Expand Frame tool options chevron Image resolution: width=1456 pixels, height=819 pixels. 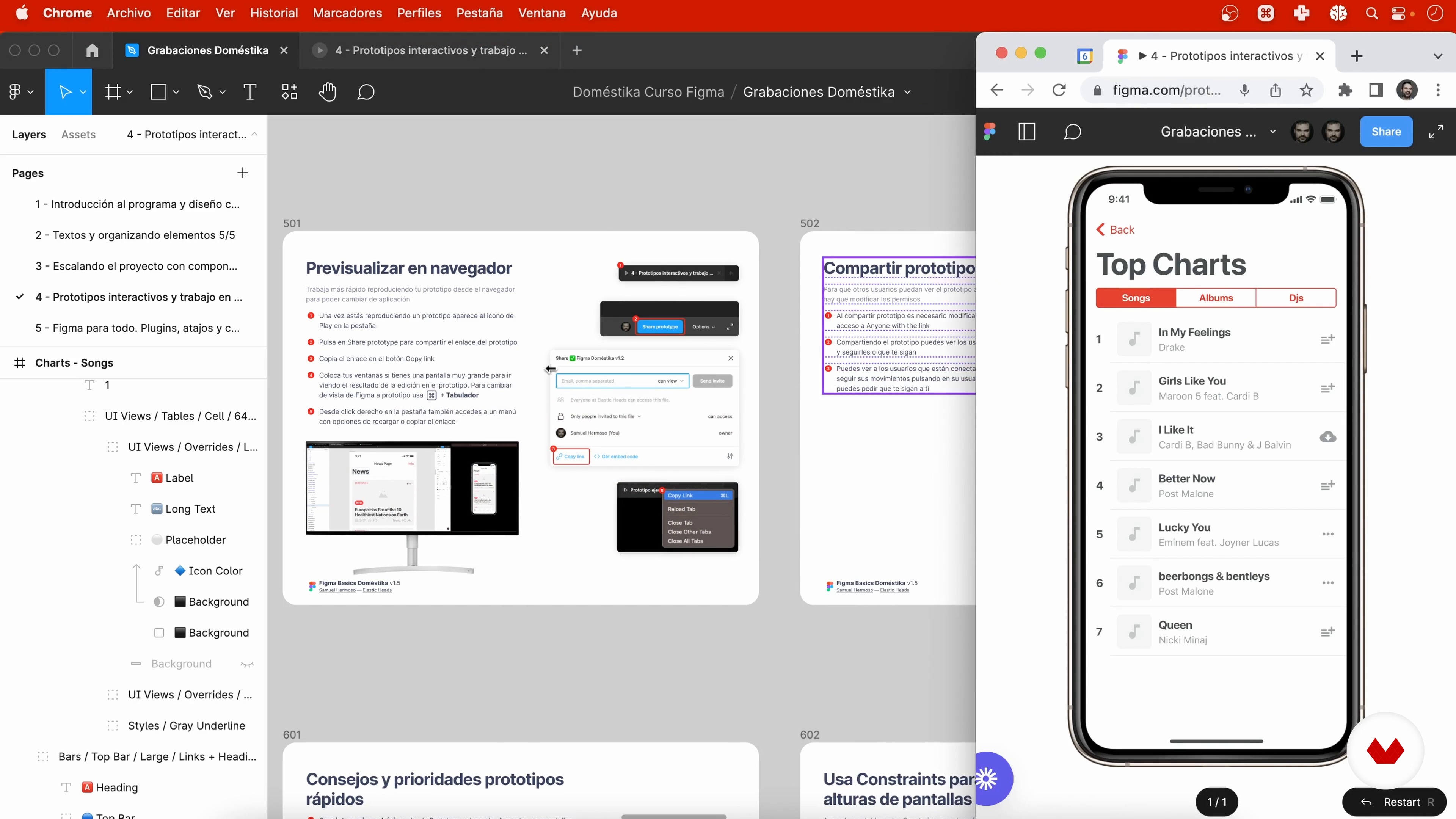[x=129, y=92]
